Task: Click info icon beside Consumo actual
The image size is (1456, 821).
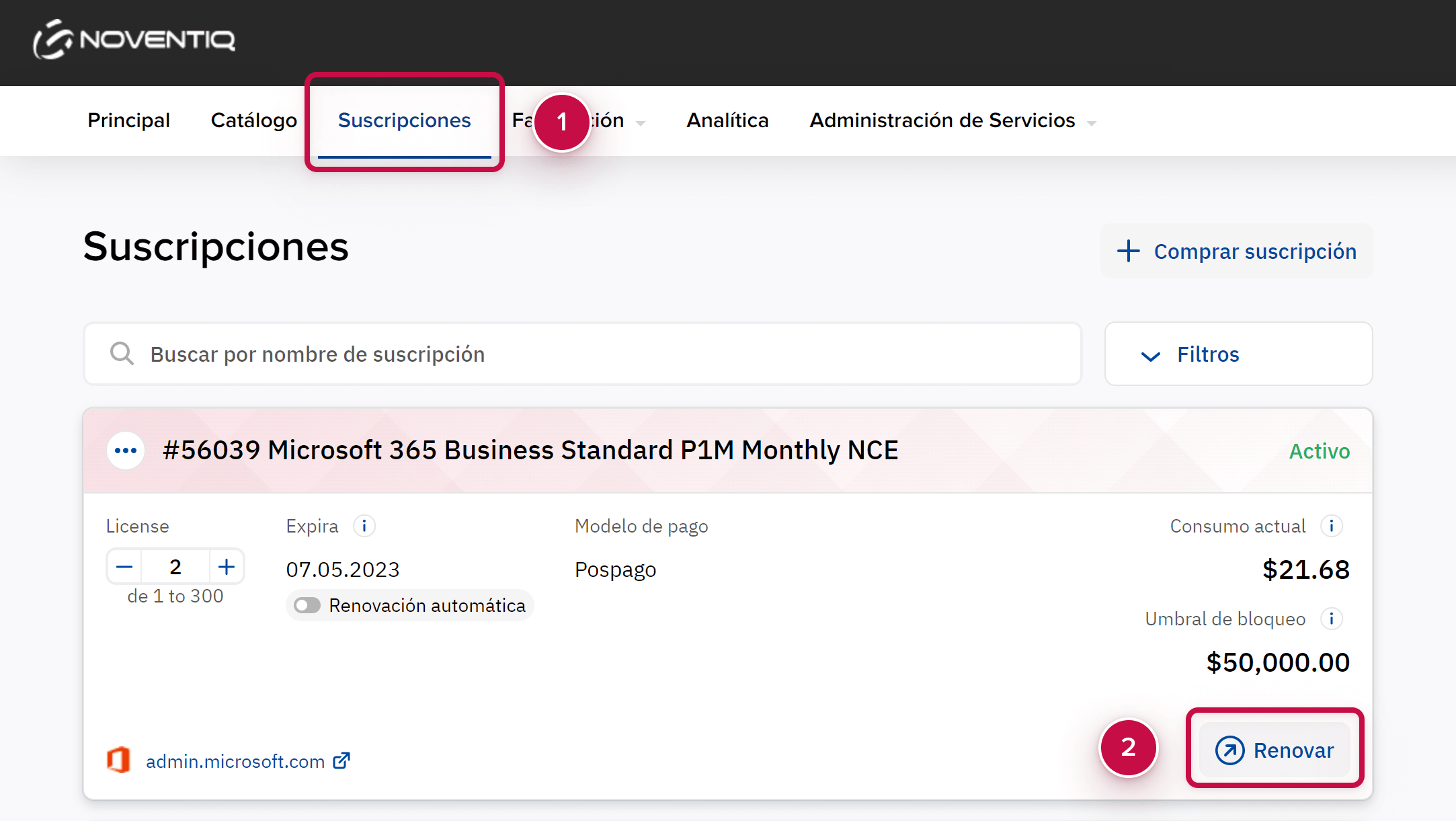Action: [x=1331, y=526]
